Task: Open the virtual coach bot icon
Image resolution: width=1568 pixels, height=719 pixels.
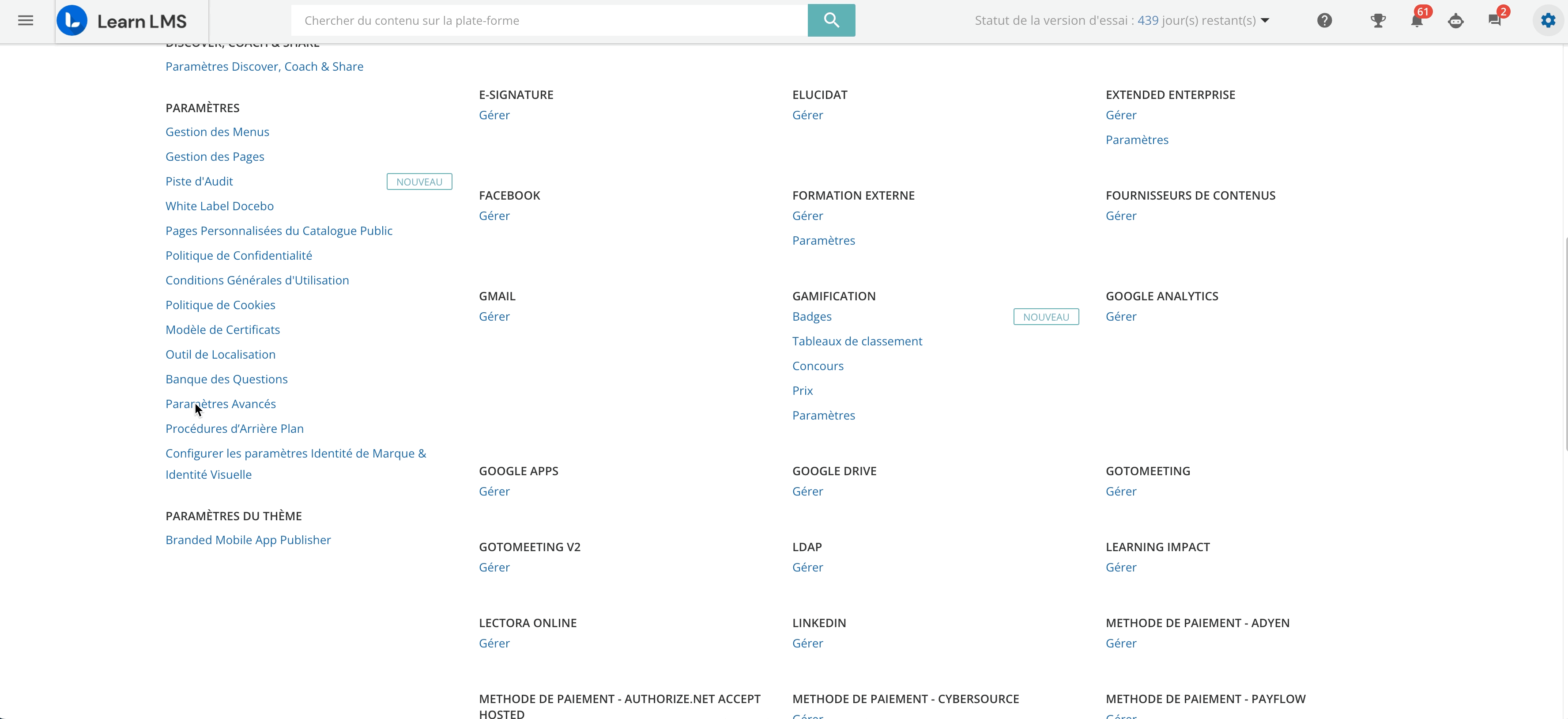Action: pos(1455,21)
